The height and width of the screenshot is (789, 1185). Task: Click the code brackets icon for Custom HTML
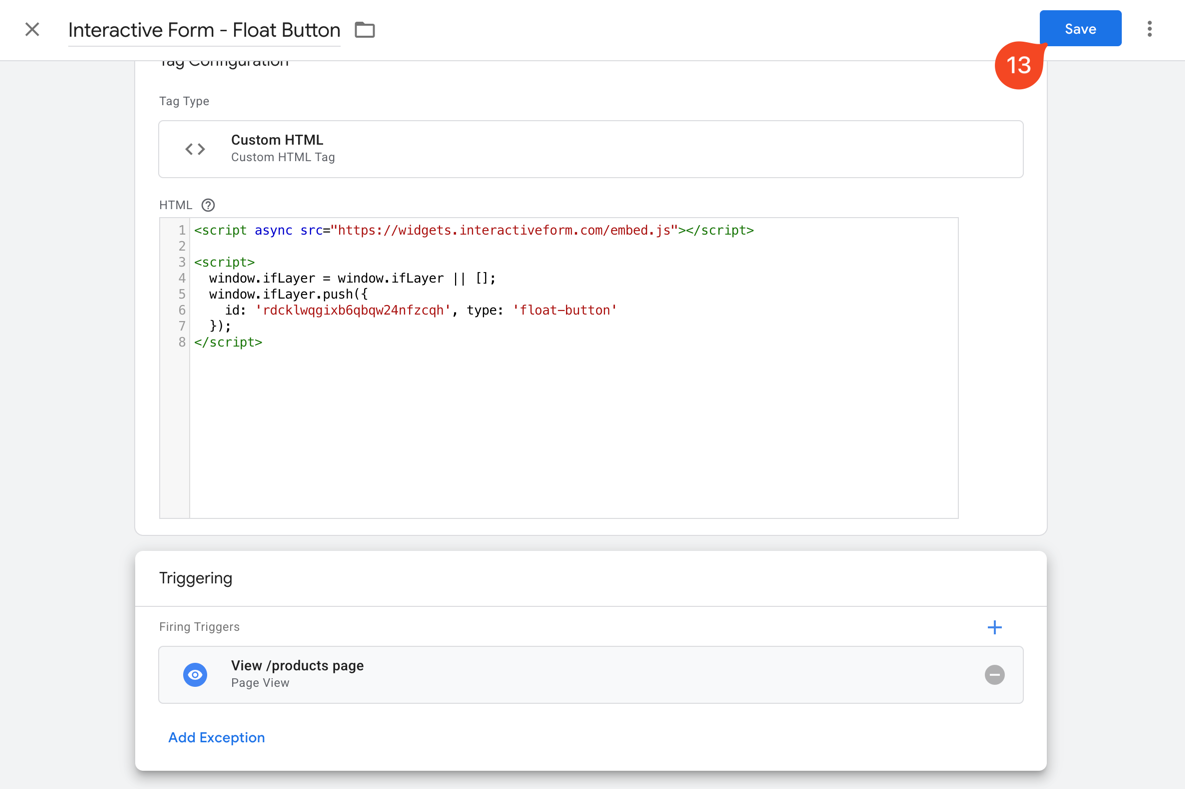pos(195,149)
